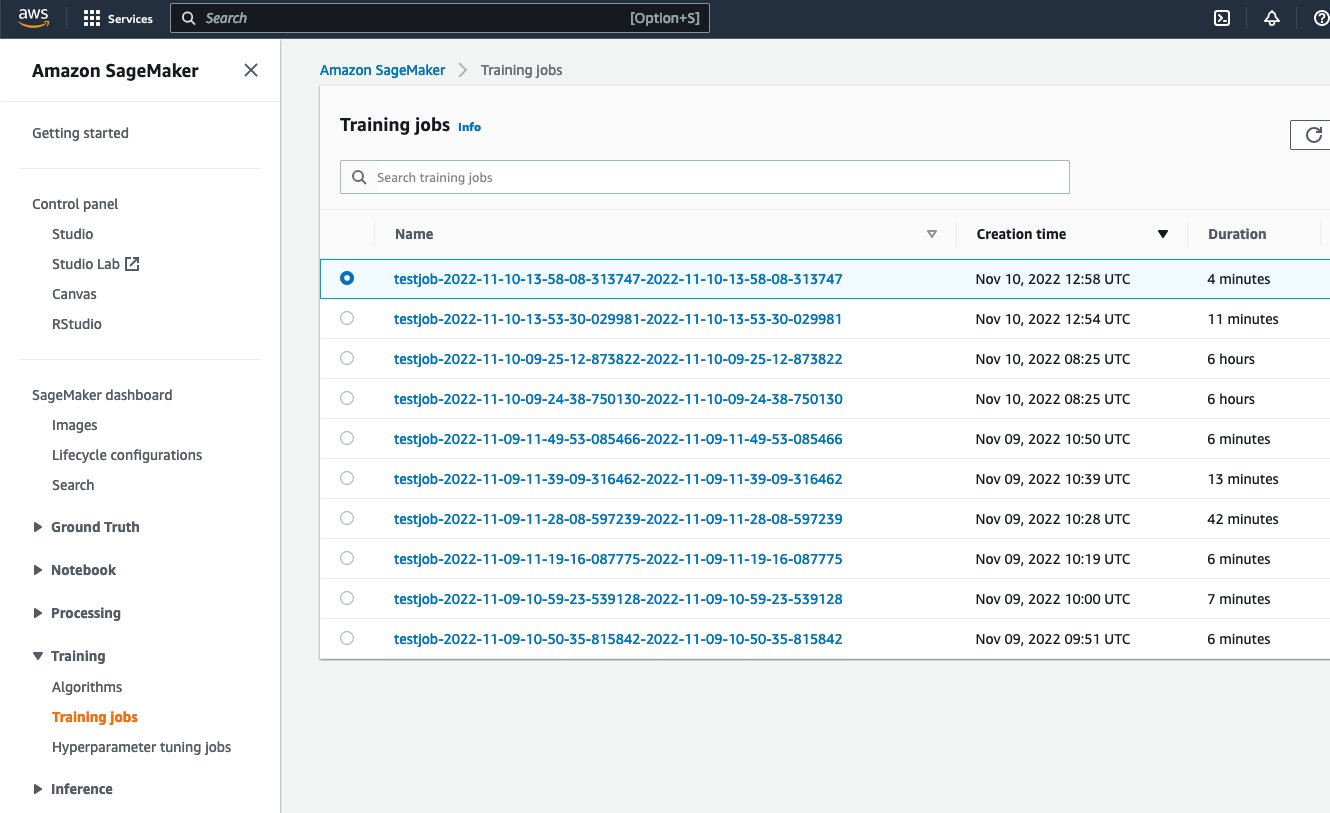This screenshot has width=1330, height=813.
Task: Open Algorithms under Training
Action: pos(87,687)
